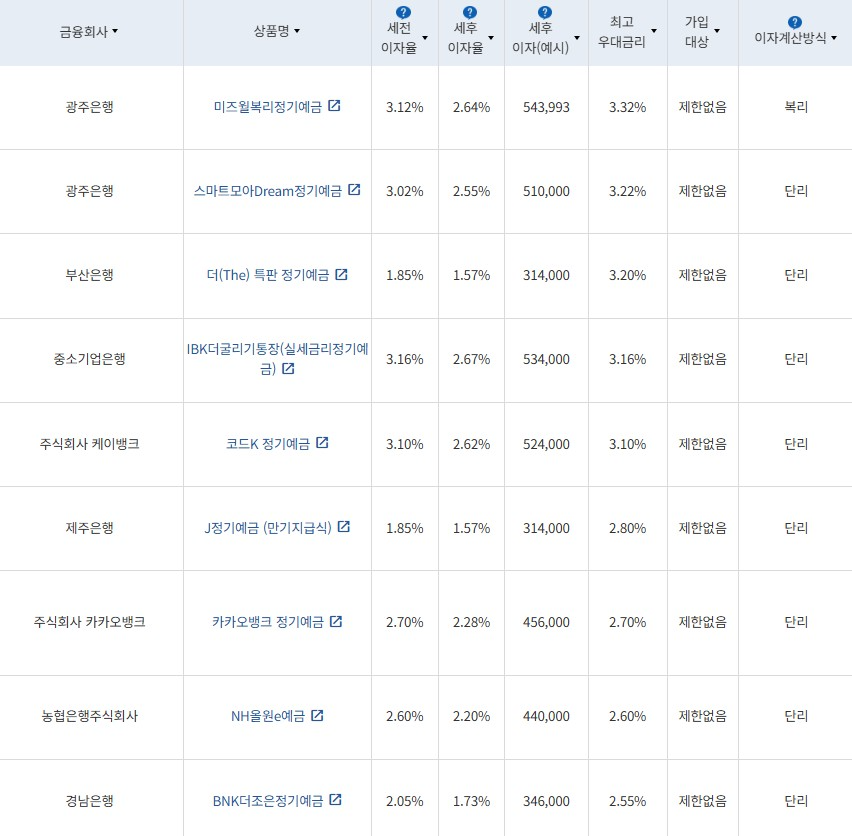
Task: Open 미즈월복리정기예금 product link
Action: pos(268,106)
